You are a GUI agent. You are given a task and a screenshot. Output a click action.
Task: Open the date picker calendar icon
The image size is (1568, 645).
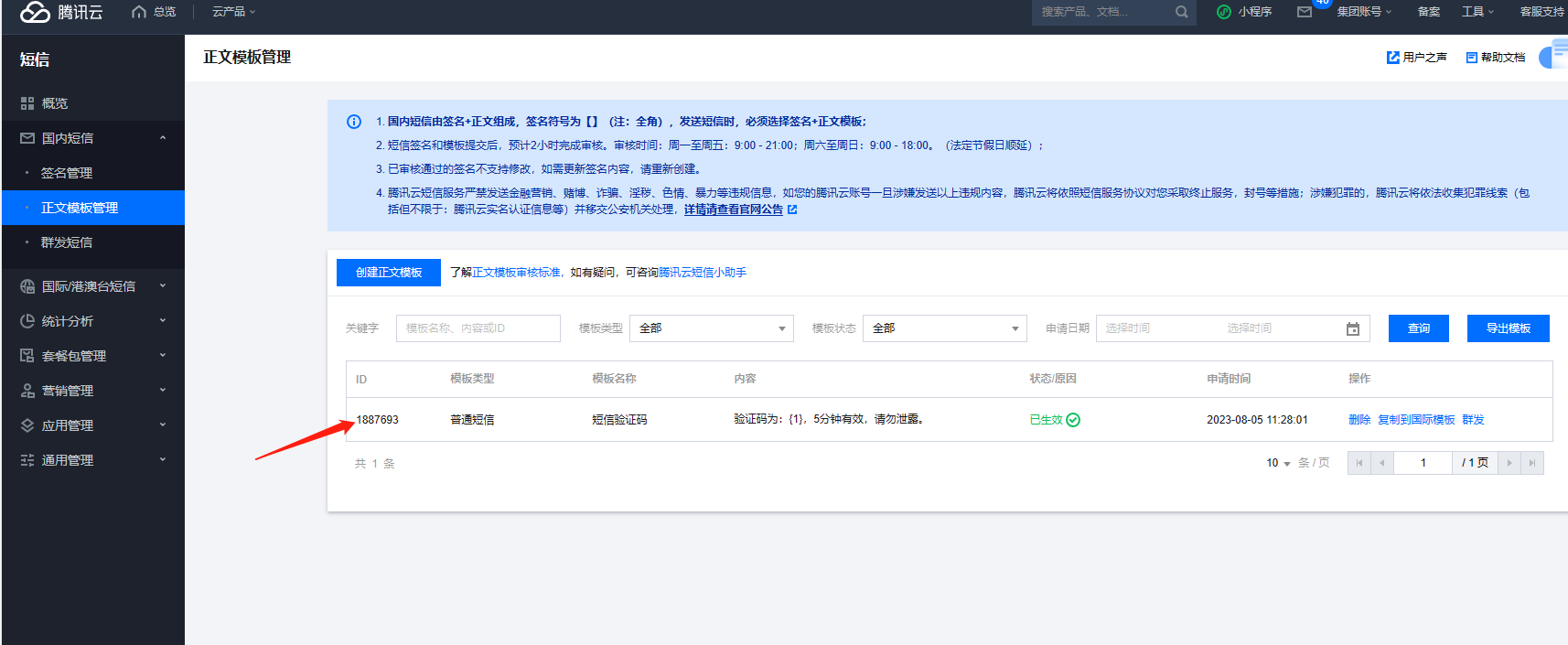point(1353,328)
